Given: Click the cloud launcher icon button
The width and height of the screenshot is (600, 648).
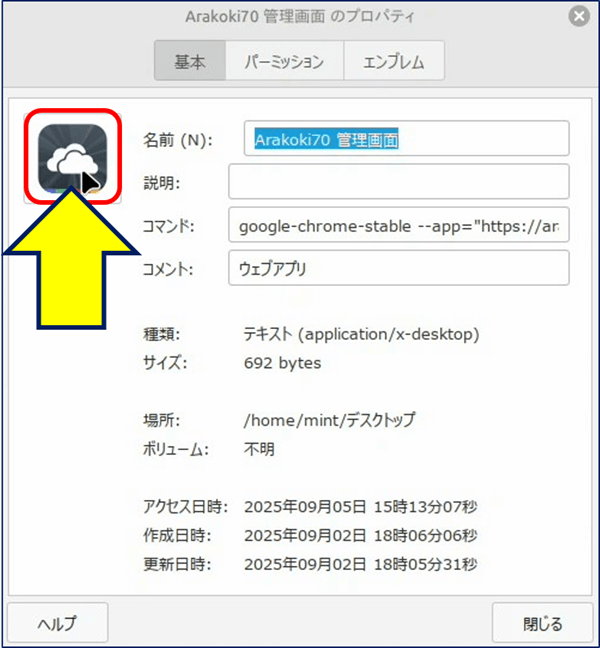Looking at the screenshot, I should 73,158.
